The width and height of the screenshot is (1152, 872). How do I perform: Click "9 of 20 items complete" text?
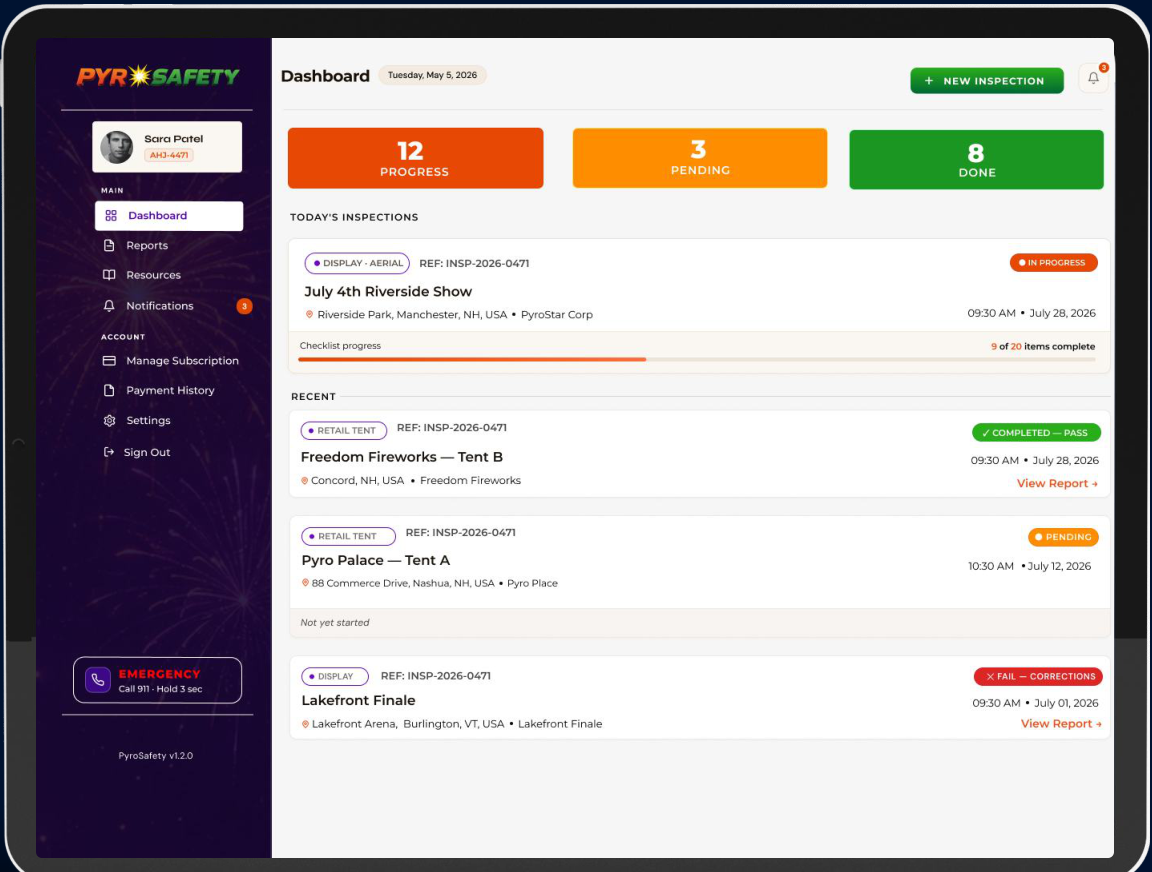click(x=1043, y=346)
